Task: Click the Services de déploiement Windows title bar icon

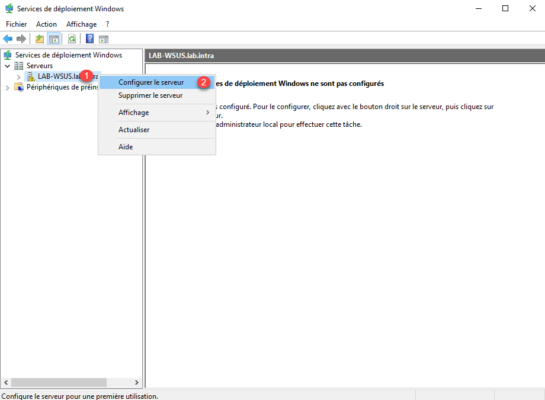Action: (x=9, y=8)
